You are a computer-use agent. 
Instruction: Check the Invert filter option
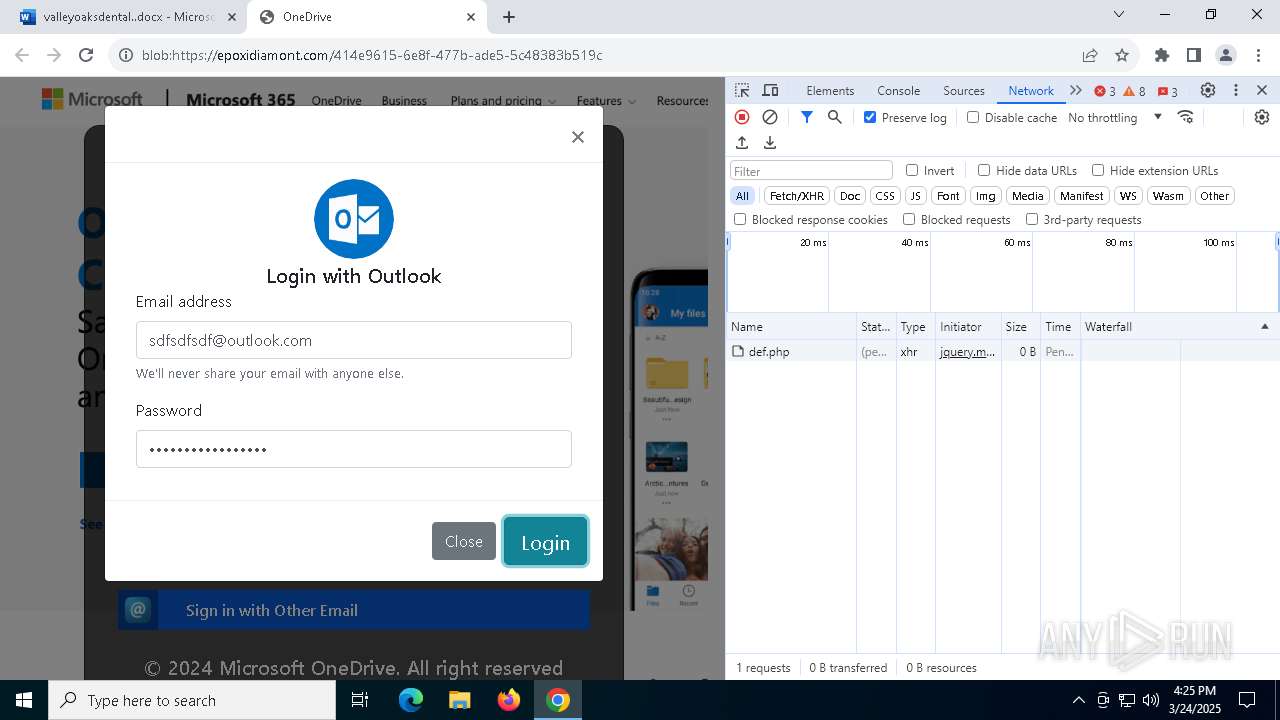click(x=912, y=170)
